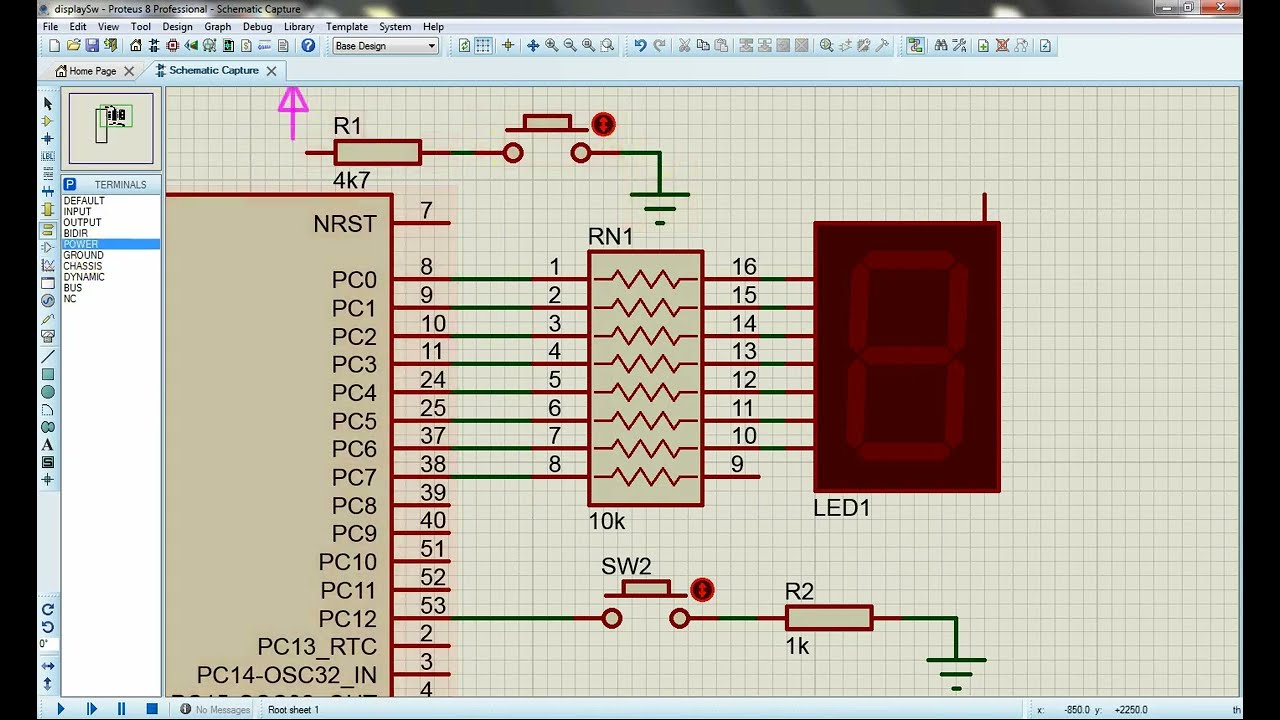Zoom in with the magnifier plus icon

click(551, 46)
